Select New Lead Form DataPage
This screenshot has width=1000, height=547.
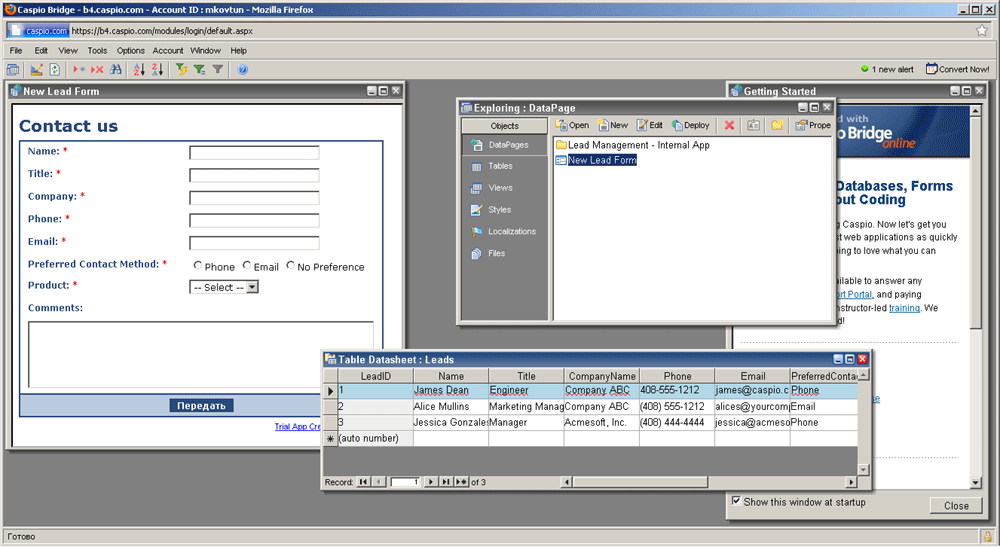pos(596,160)
